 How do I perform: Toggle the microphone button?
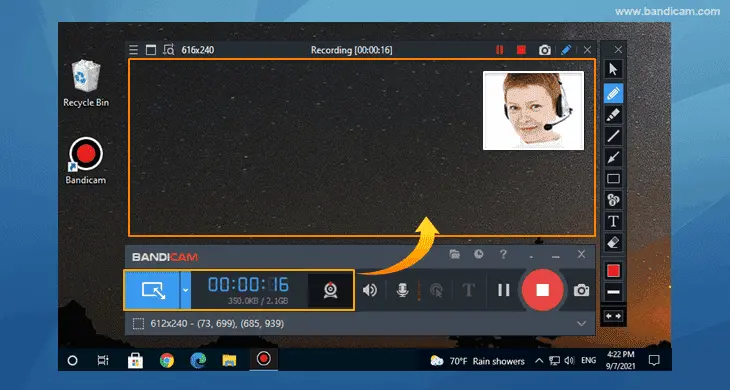(403, 290)
